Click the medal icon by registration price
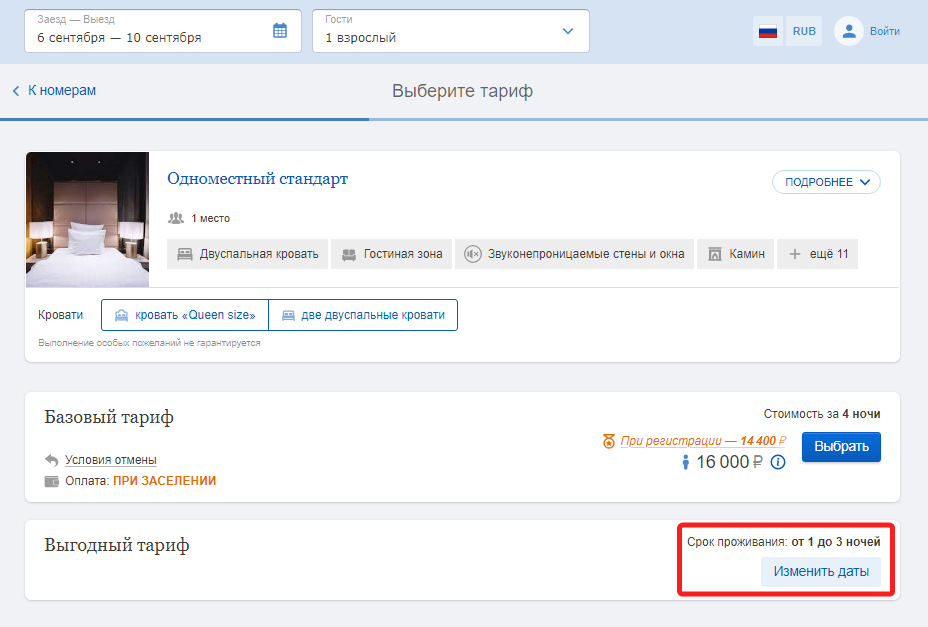Screen dimensions: 928x627 click(x=608, y=441)
